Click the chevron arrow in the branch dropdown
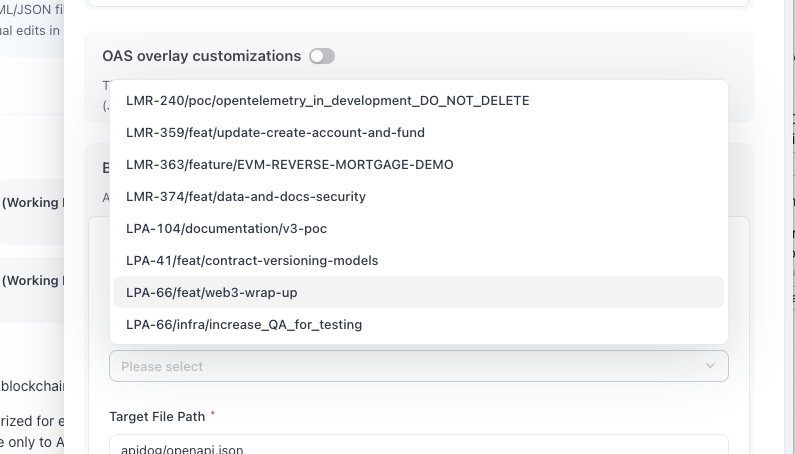The height and width of the screenshot is (454, 795). (710, 366)
